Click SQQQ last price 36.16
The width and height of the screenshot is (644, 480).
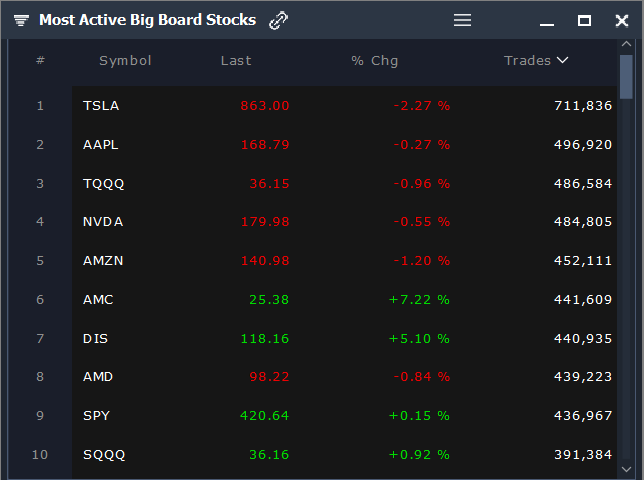click(269, 455)
